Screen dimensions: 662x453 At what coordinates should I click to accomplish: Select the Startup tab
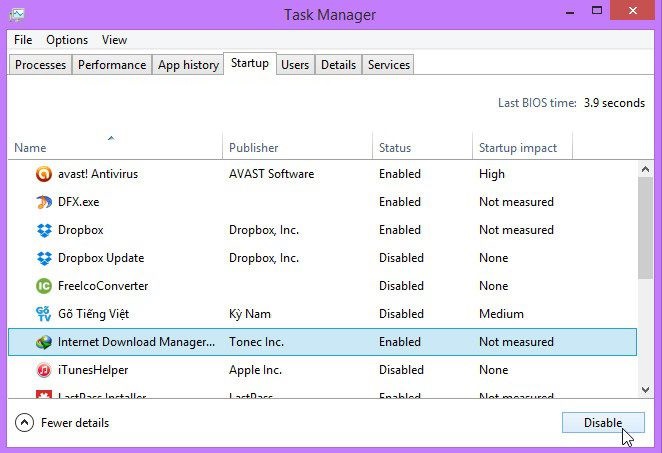coord(250,63)
